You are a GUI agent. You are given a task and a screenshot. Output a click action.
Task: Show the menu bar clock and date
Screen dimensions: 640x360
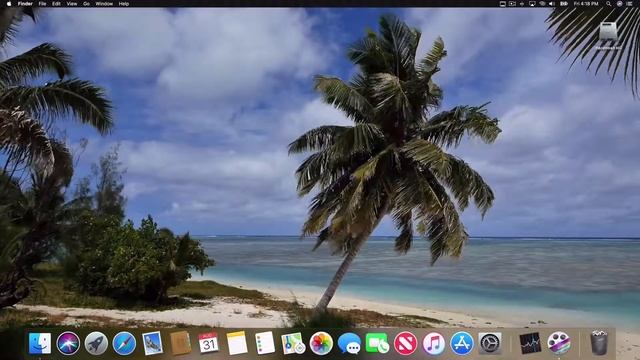click(586, 4)
